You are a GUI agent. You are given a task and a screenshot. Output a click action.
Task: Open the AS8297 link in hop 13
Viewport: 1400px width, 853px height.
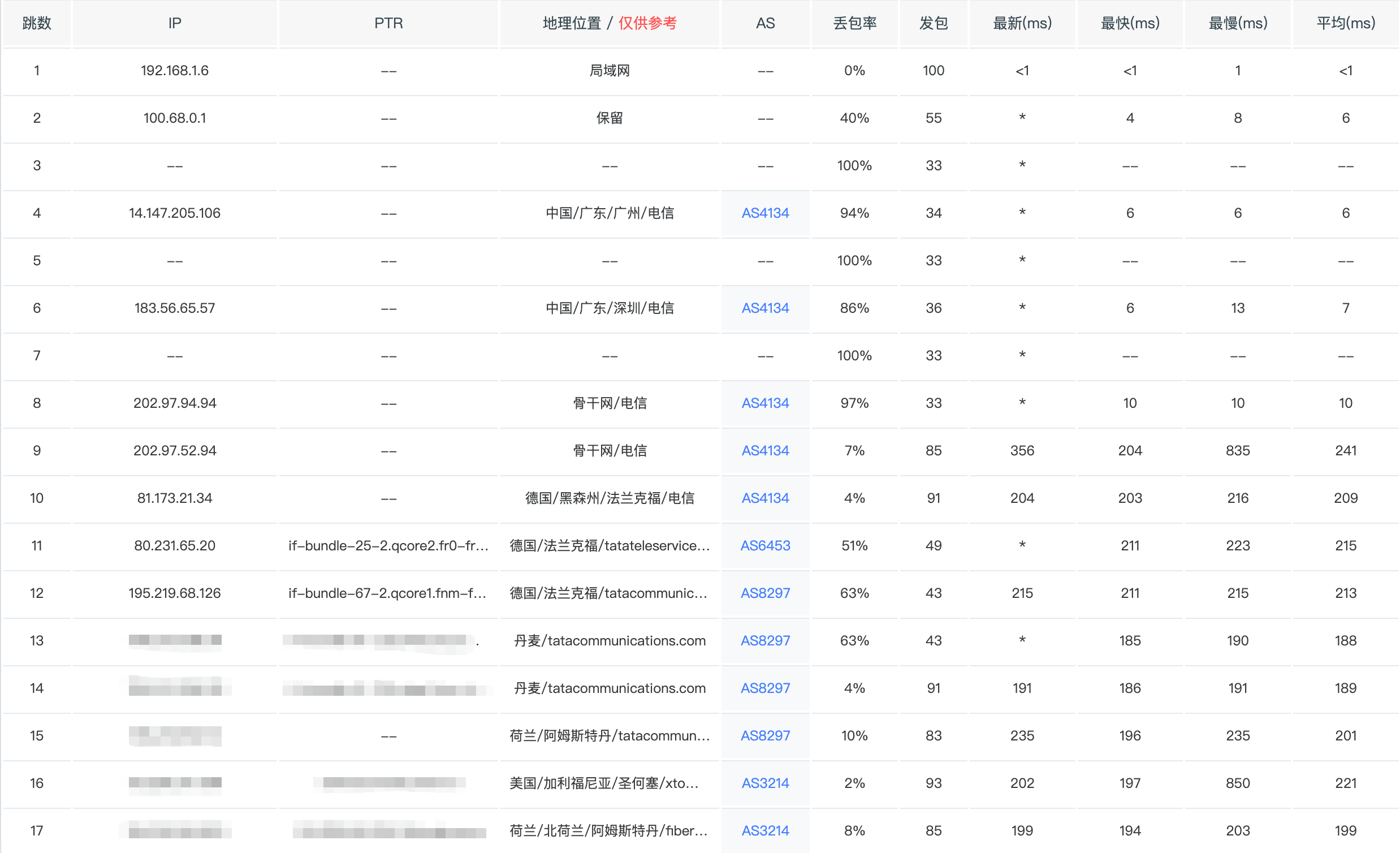(765, 640)
